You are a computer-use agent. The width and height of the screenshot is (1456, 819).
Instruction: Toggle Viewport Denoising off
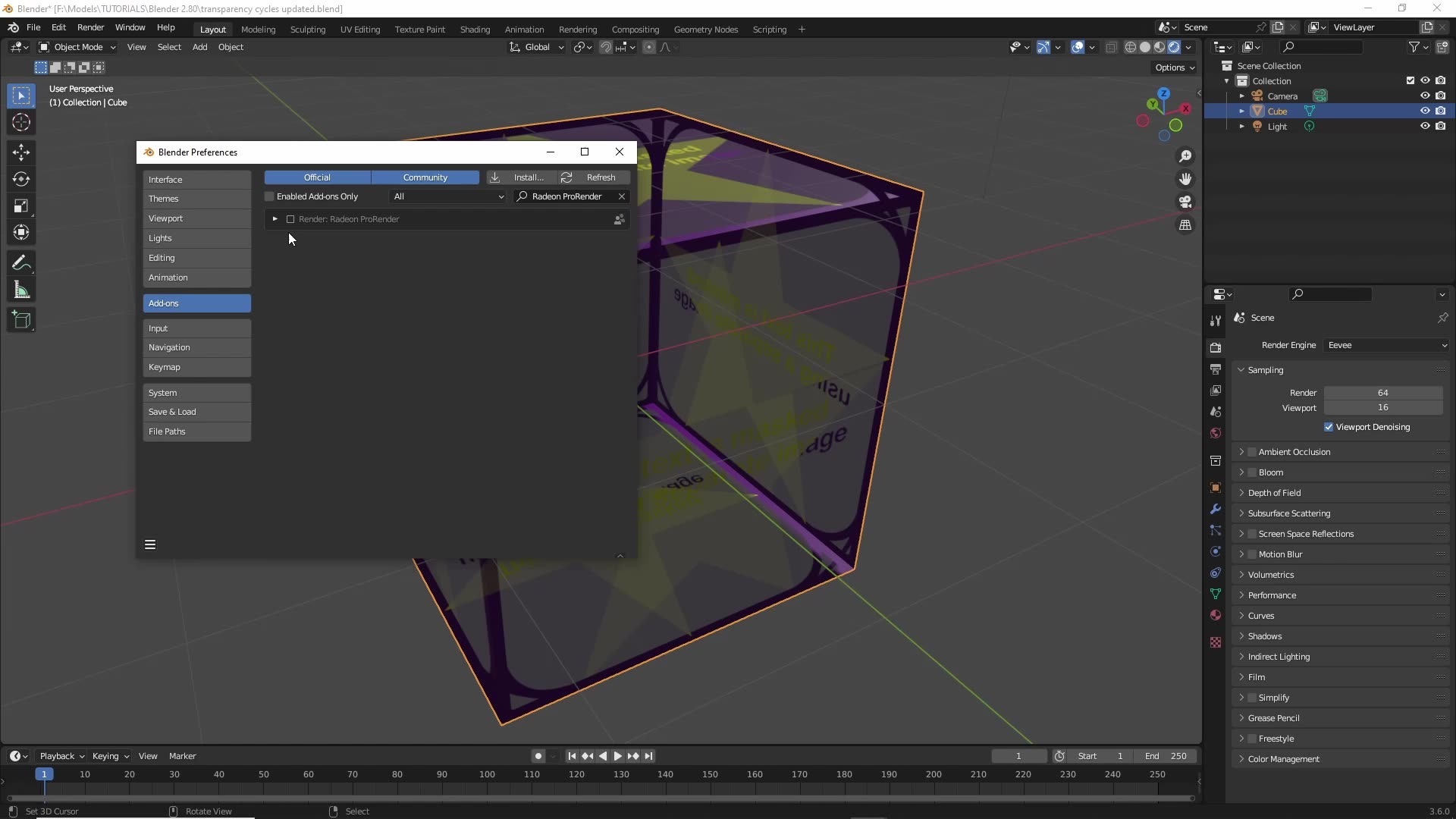[x=1329, y=427]
